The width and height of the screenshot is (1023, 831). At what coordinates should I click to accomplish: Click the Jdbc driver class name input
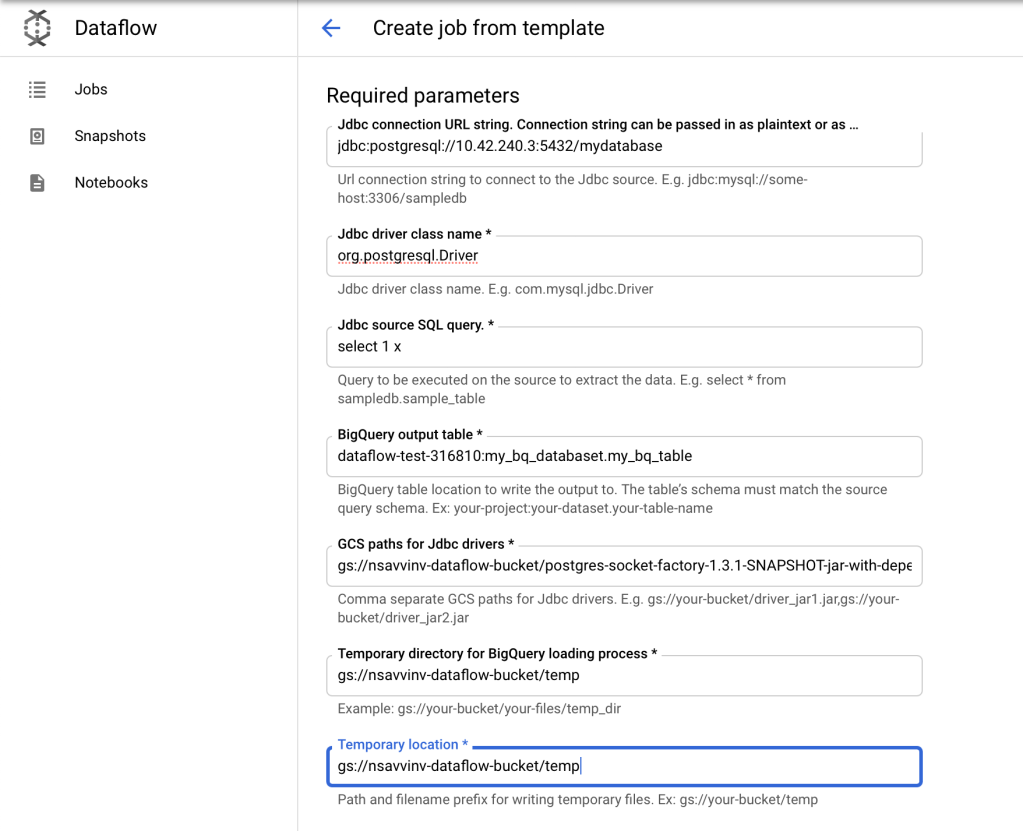623,256
